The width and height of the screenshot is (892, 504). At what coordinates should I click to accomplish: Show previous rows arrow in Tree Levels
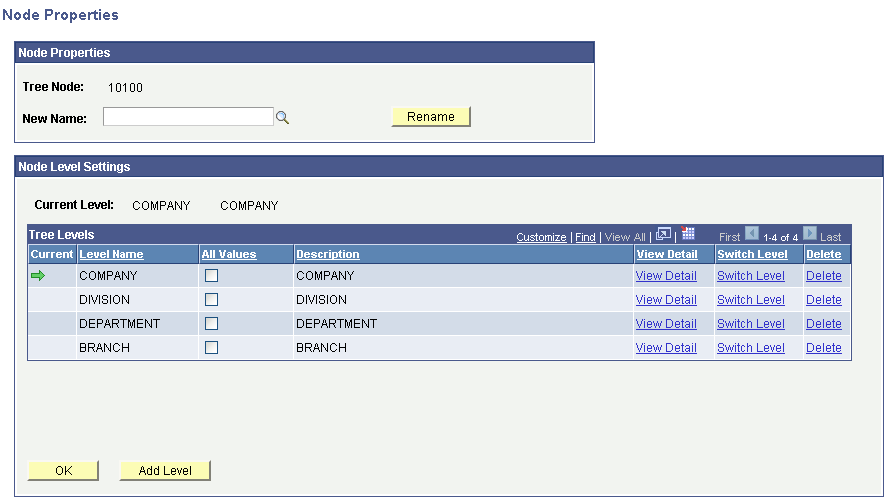(x=752, y=233)
